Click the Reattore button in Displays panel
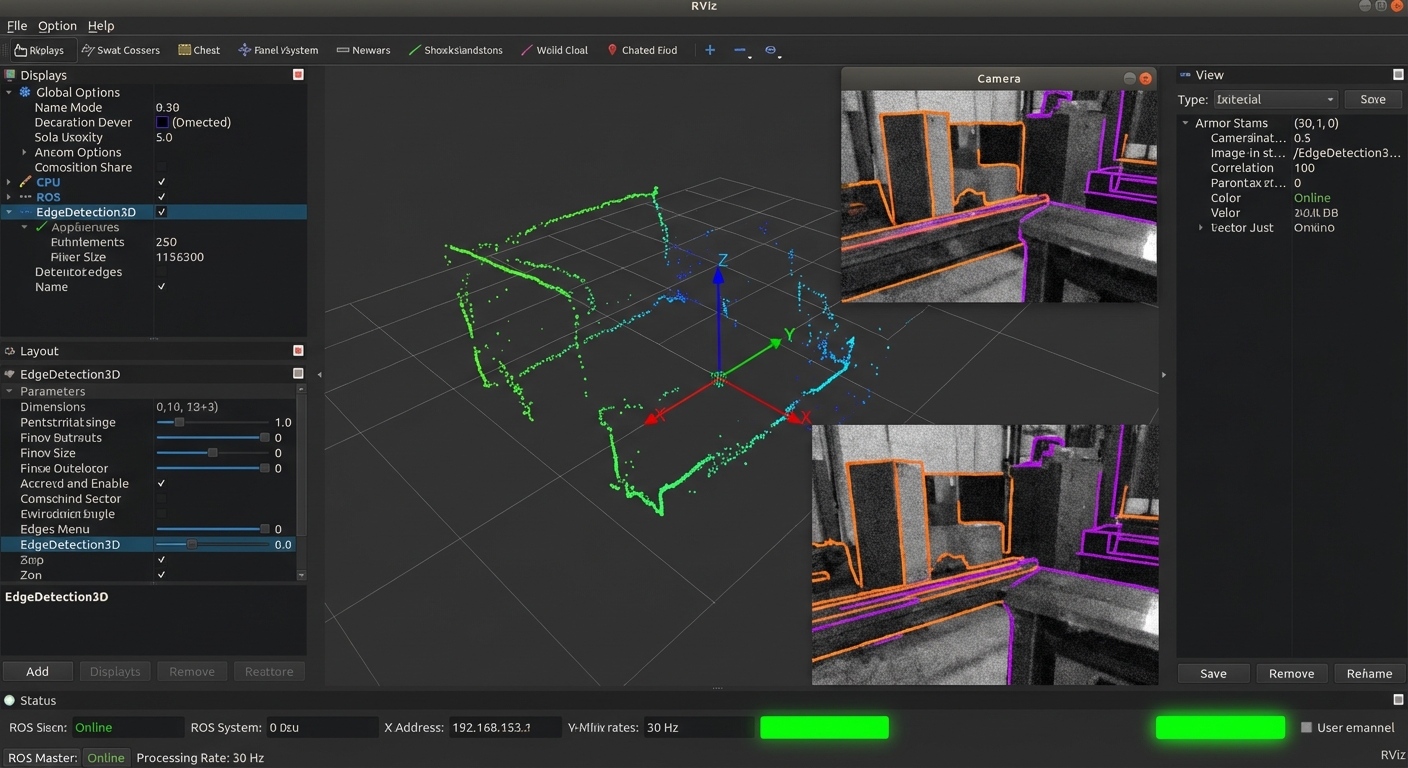 click(x=269, y=672)
